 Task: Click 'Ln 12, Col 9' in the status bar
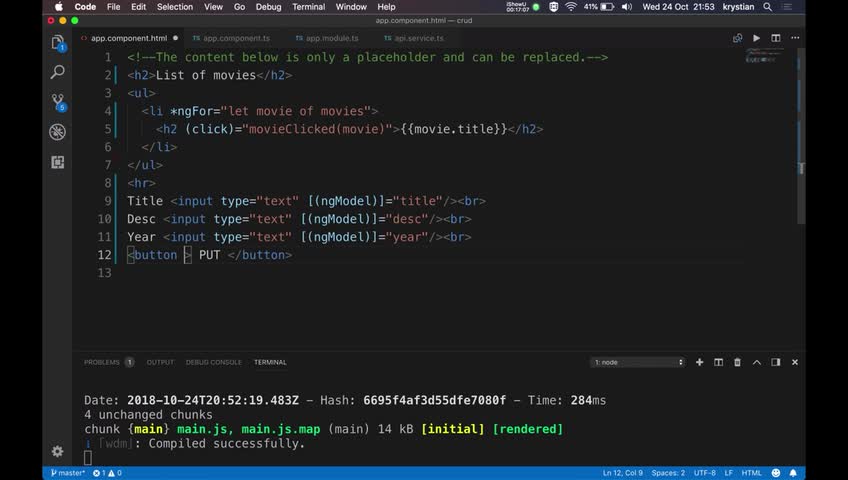tap(622, 473)
